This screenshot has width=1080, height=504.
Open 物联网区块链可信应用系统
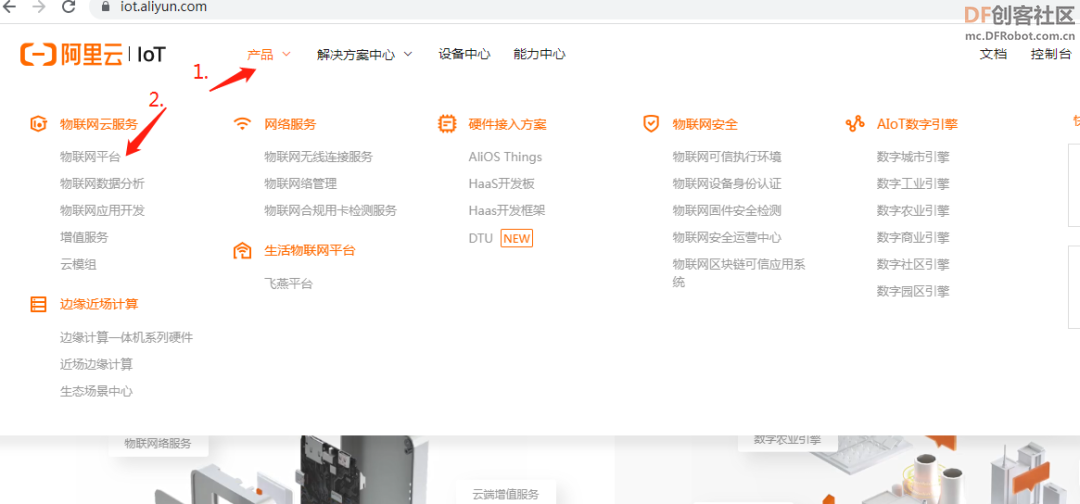click(739, 273)
